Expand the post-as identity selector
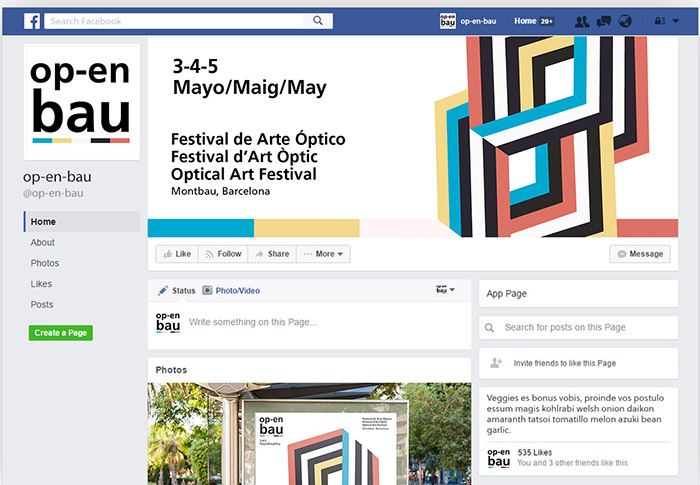This screenshot has width=700, height=485. (445, 290)
